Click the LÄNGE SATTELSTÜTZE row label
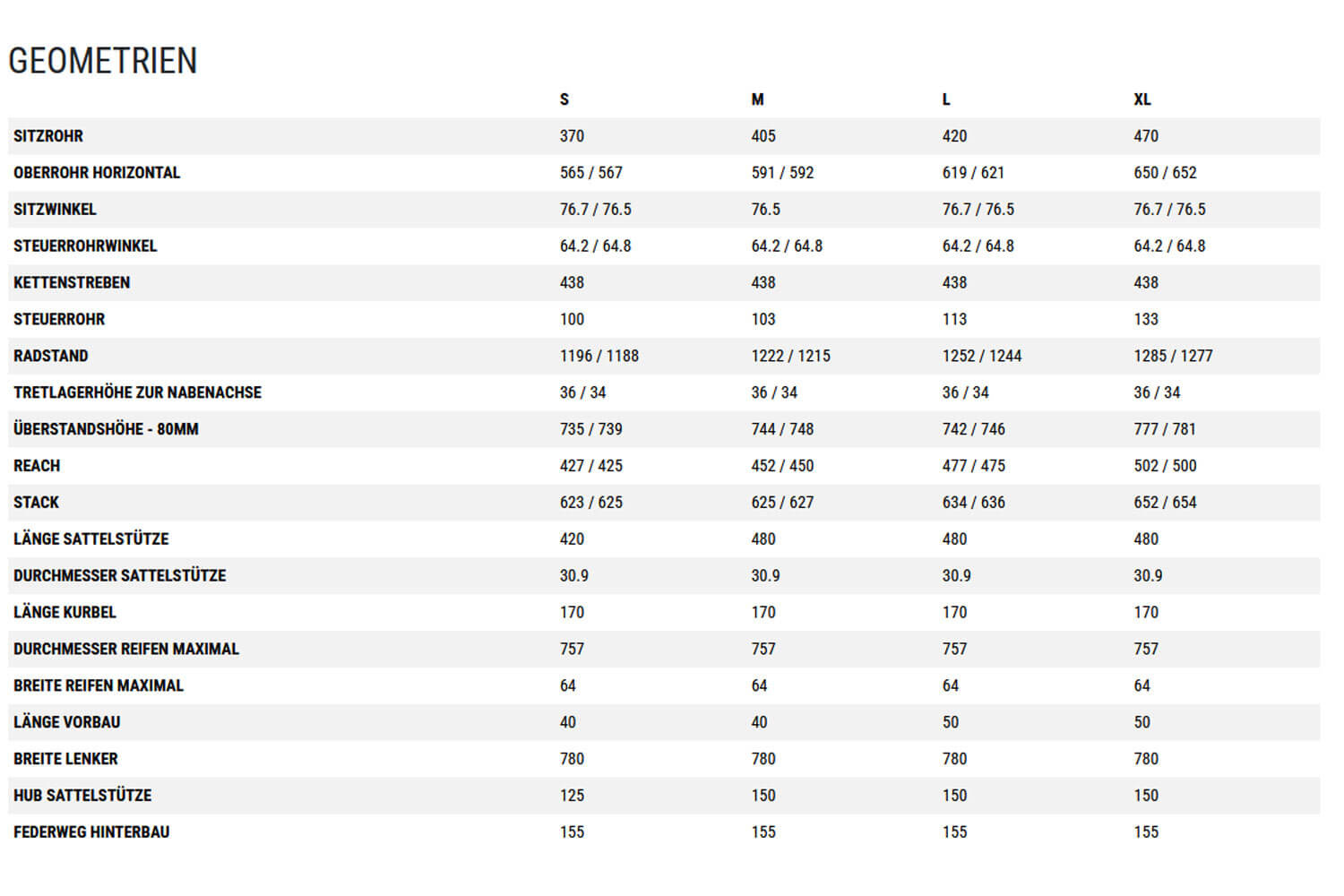This screenshot has width=1344, height=896. (91, 539)
